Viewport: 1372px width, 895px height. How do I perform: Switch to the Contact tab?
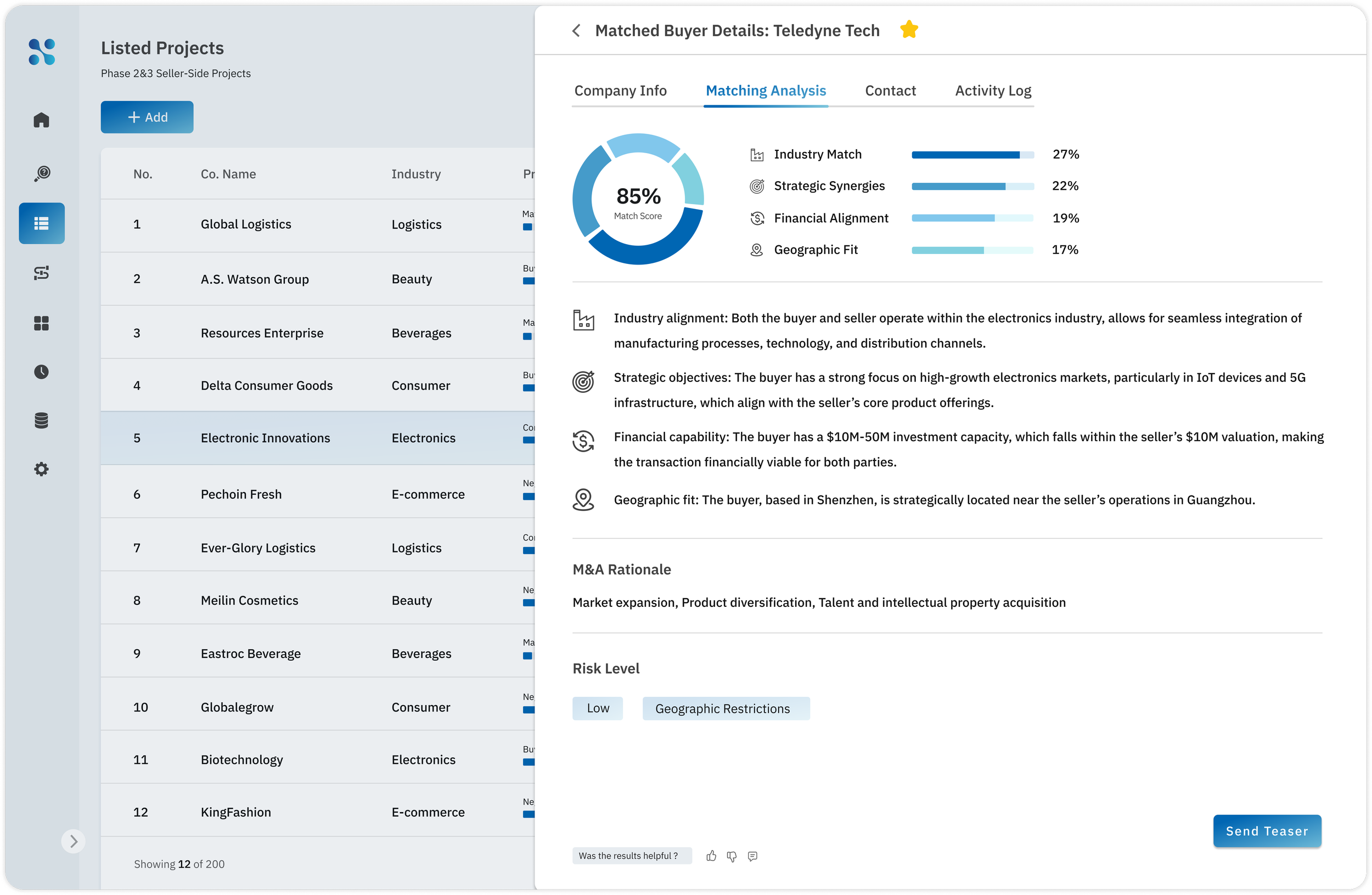890,91
